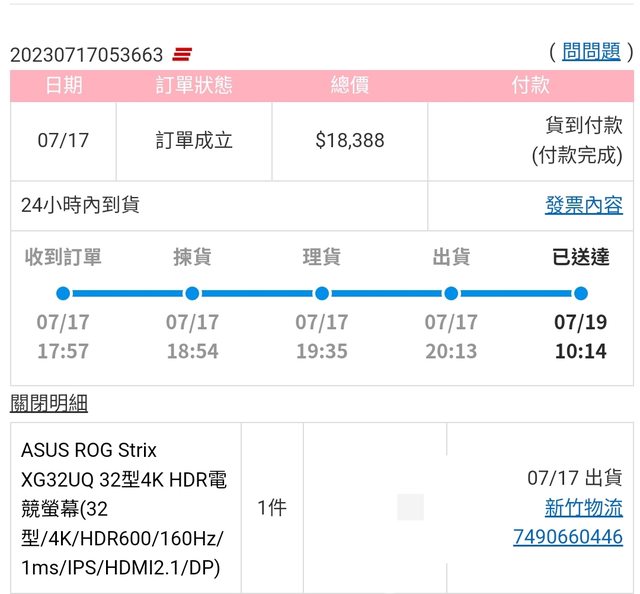Click order number 20230717053663
This screenshot has height=594, width=640.
87,54
